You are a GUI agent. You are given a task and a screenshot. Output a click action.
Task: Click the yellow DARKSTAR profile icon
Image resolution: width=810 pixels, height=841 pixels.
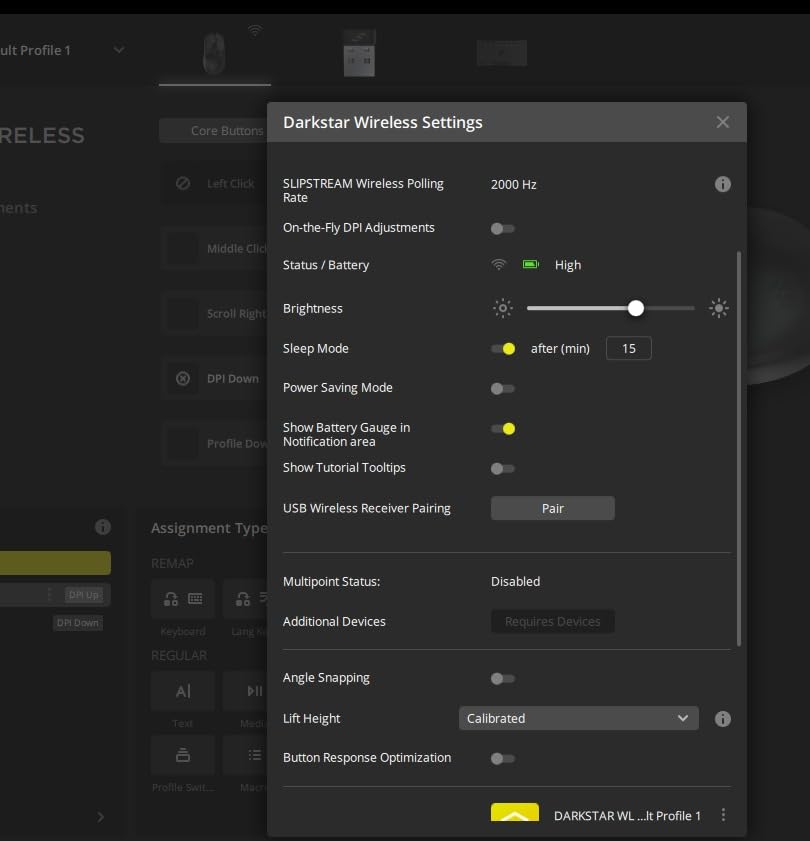(514, 812)
